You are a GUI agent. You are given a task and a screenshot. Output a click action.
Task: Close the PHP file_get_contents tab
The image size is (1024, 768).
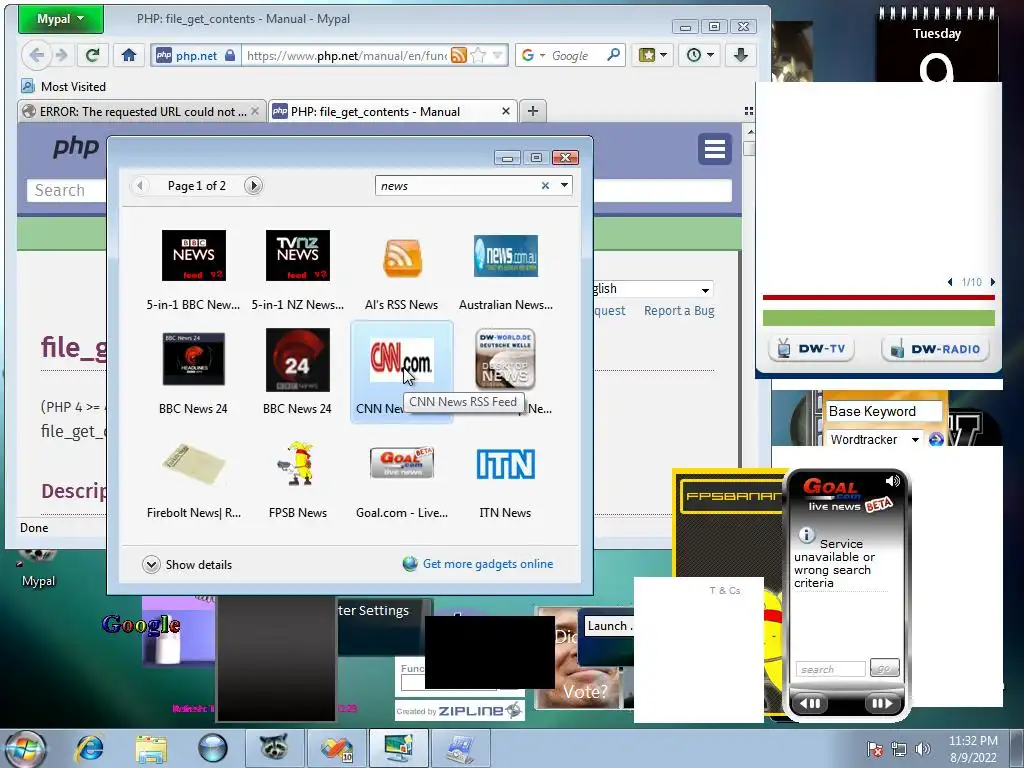click(x=505, y=112)
